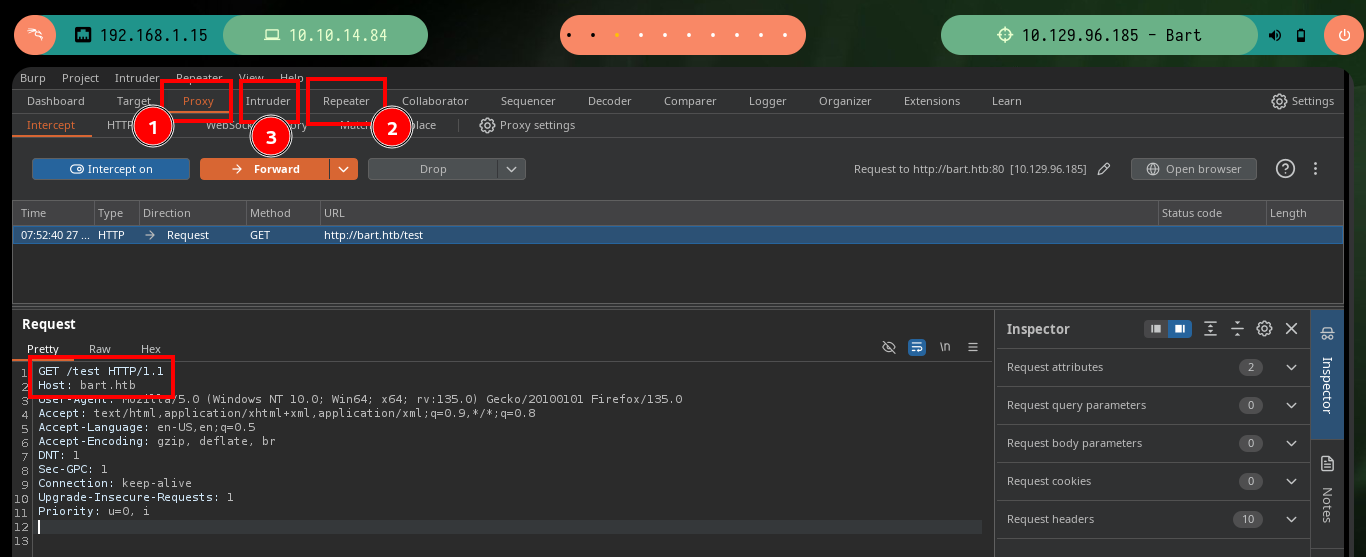Viewport: 1366px width, 557px height.
Task: Switch to the Comparer tab
Action: click(x=690, y=101)
